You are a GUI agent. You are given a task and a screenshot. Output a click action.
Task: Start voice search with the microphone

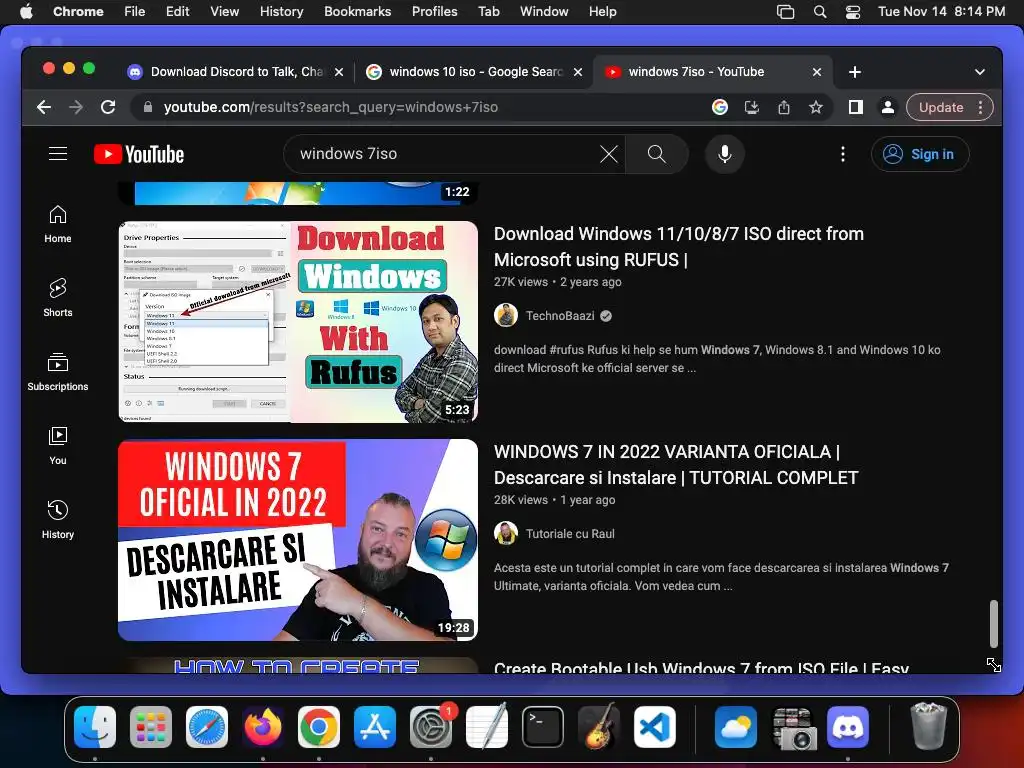(724, 154)
